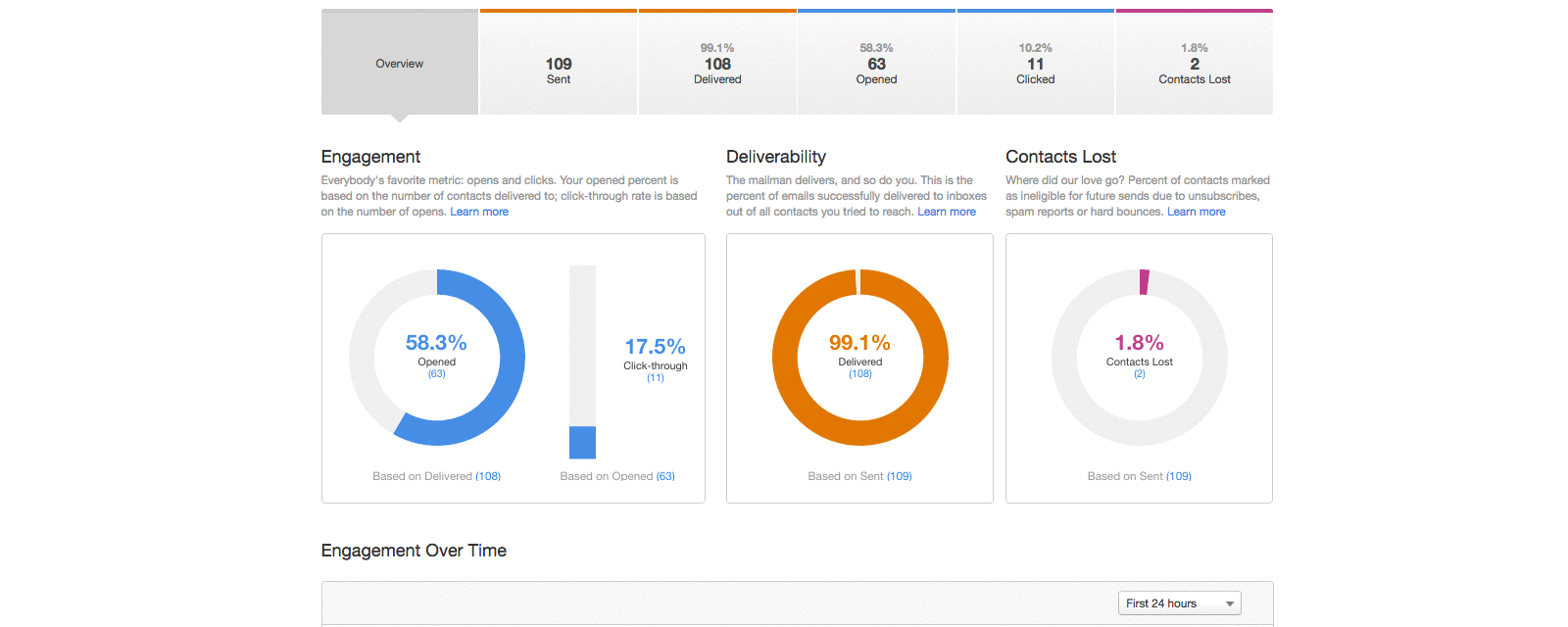Open the First 24 hours dropdown
Viewport: 1568px width, 627px height.
1180,603
